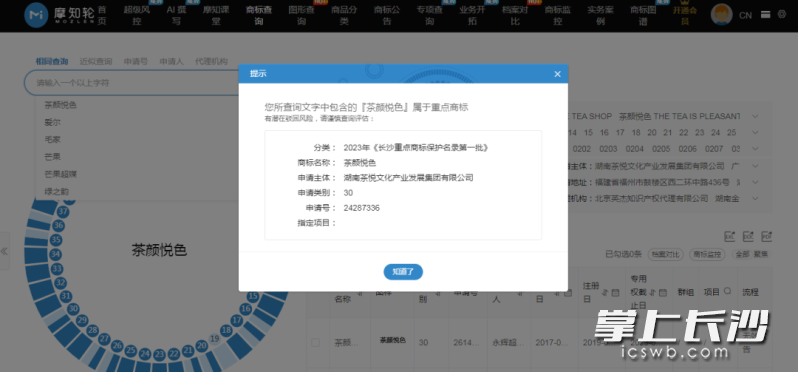This screenshot has height=372, width=798.
Task: Expand the 0202 0203 group filter row
Action: (x=755, y=149)
